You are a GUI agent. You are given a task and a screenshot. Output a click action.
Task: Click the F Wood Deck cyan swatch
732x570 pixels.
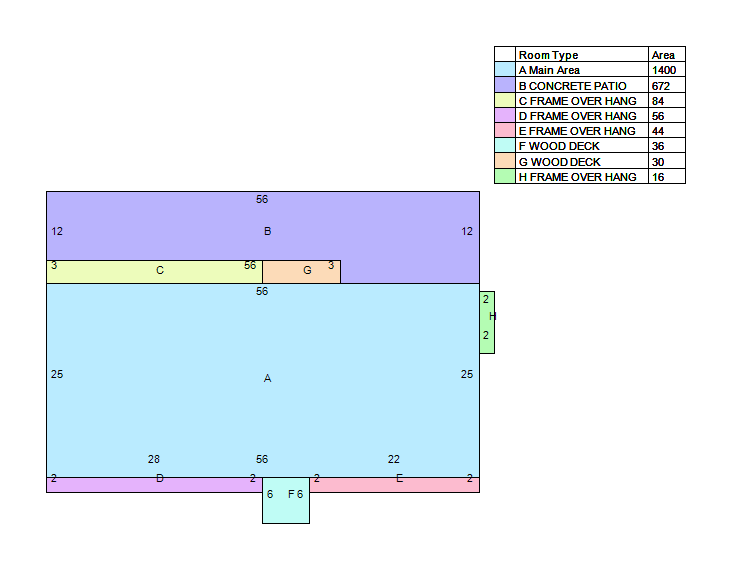coord(505,145)
